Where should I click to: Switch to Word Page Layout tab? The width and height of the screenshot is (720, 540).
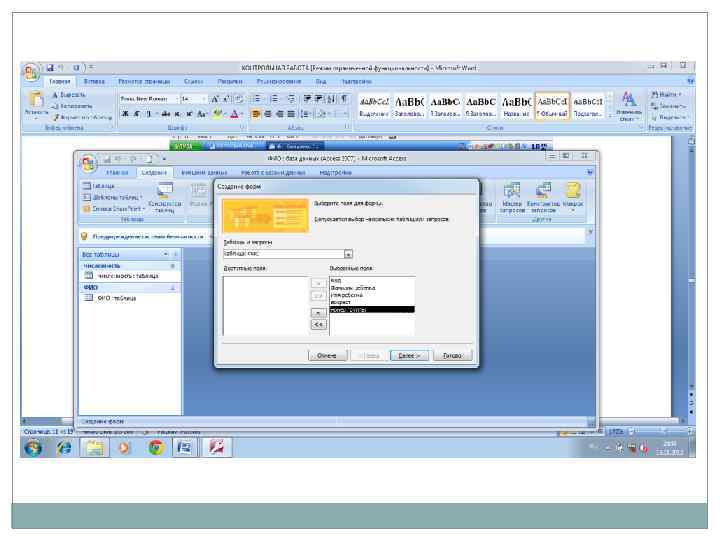click(144, 81)
